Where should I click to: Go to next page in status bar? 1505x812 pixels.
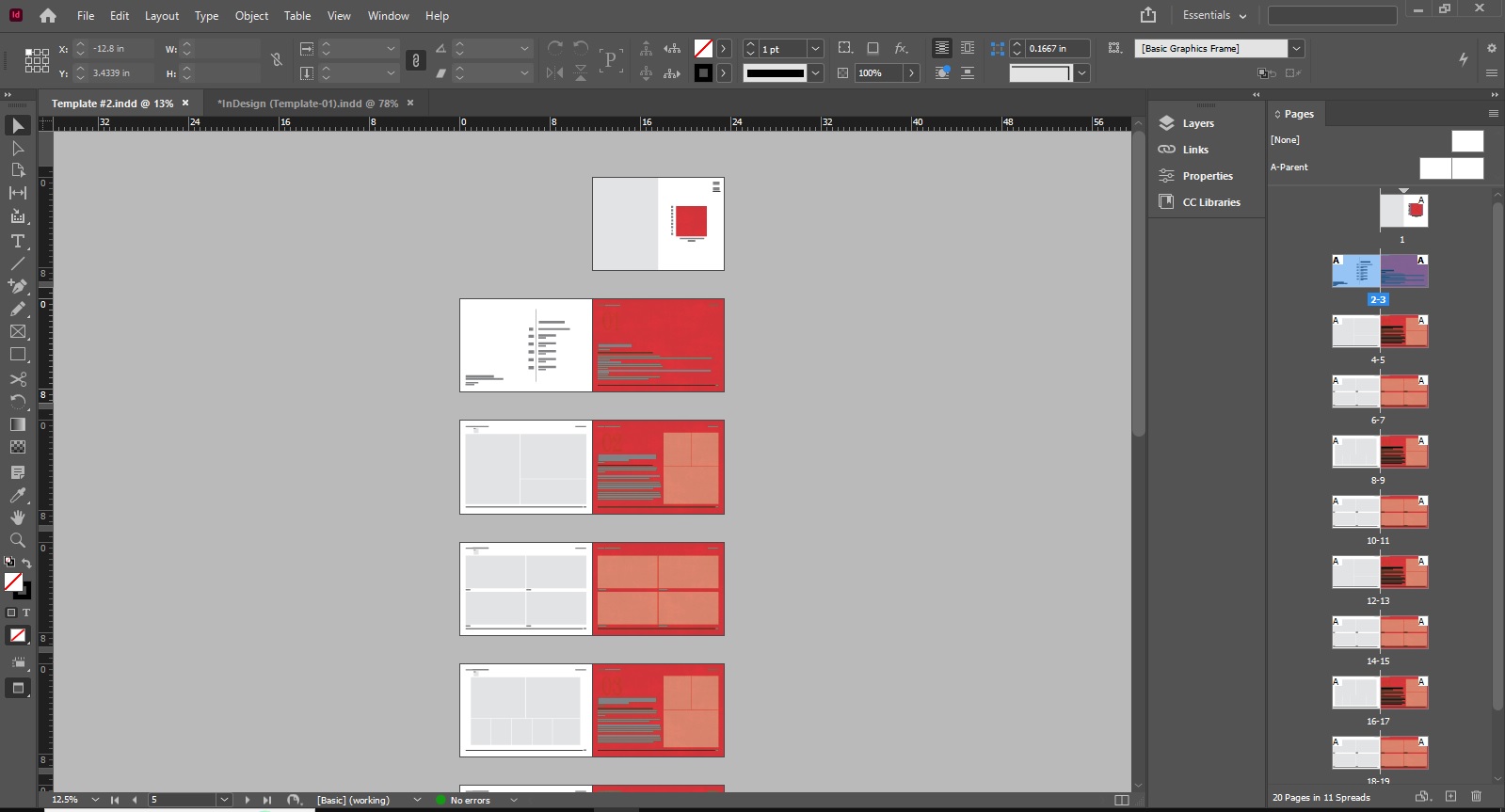[248, 800]
